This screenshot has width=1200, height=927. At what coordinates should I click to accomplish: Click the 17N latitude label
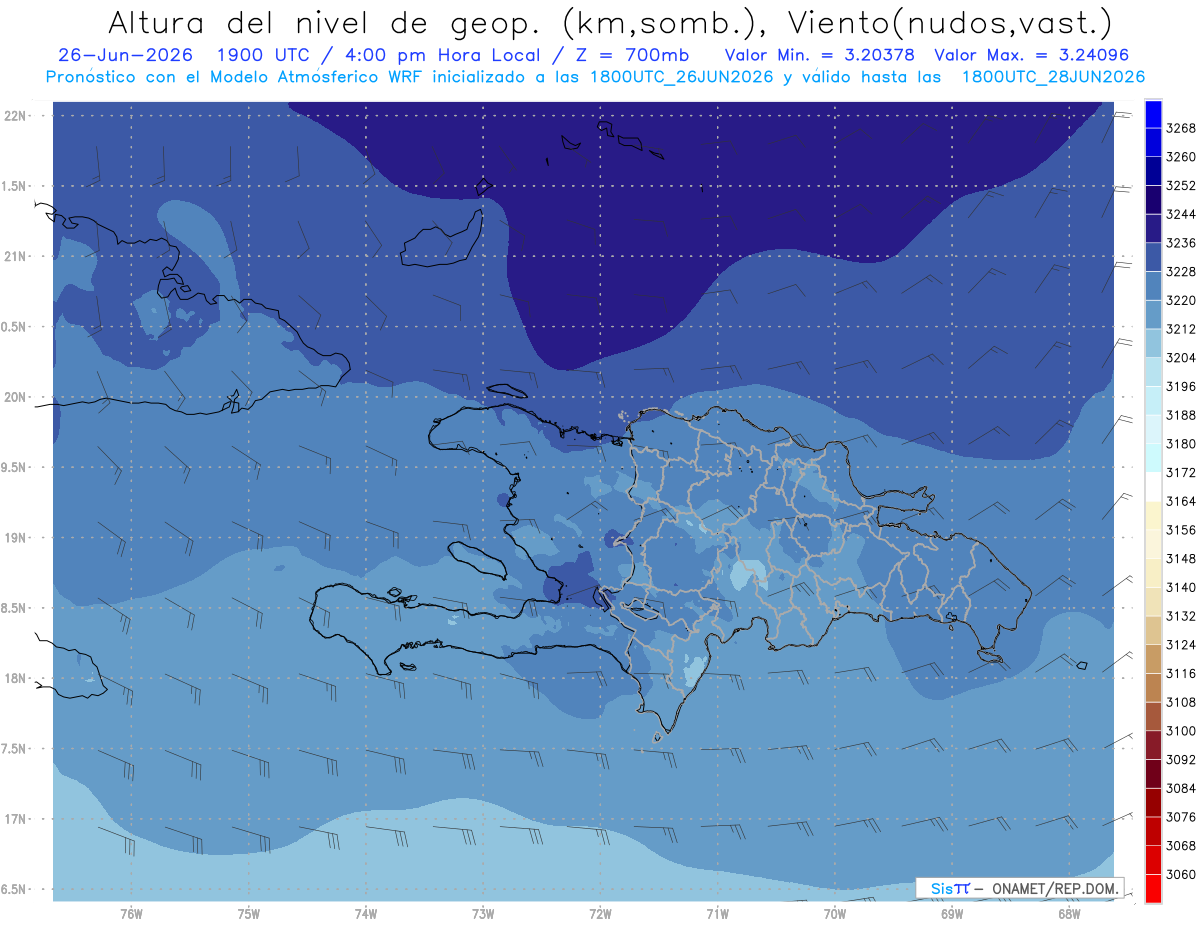(16, 820)
